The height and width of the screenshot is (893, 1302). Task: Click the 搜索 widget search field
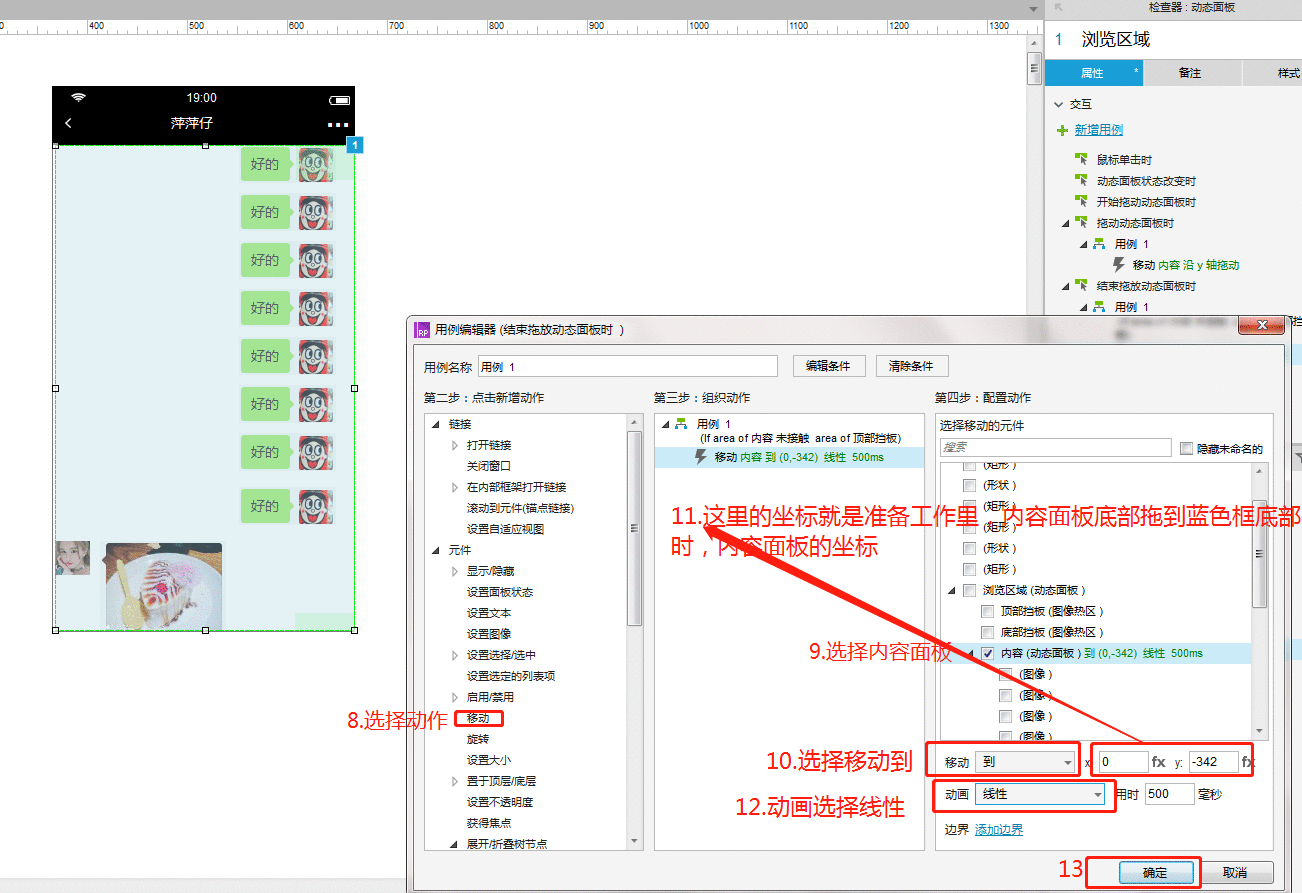click(x=1056, y=448)
